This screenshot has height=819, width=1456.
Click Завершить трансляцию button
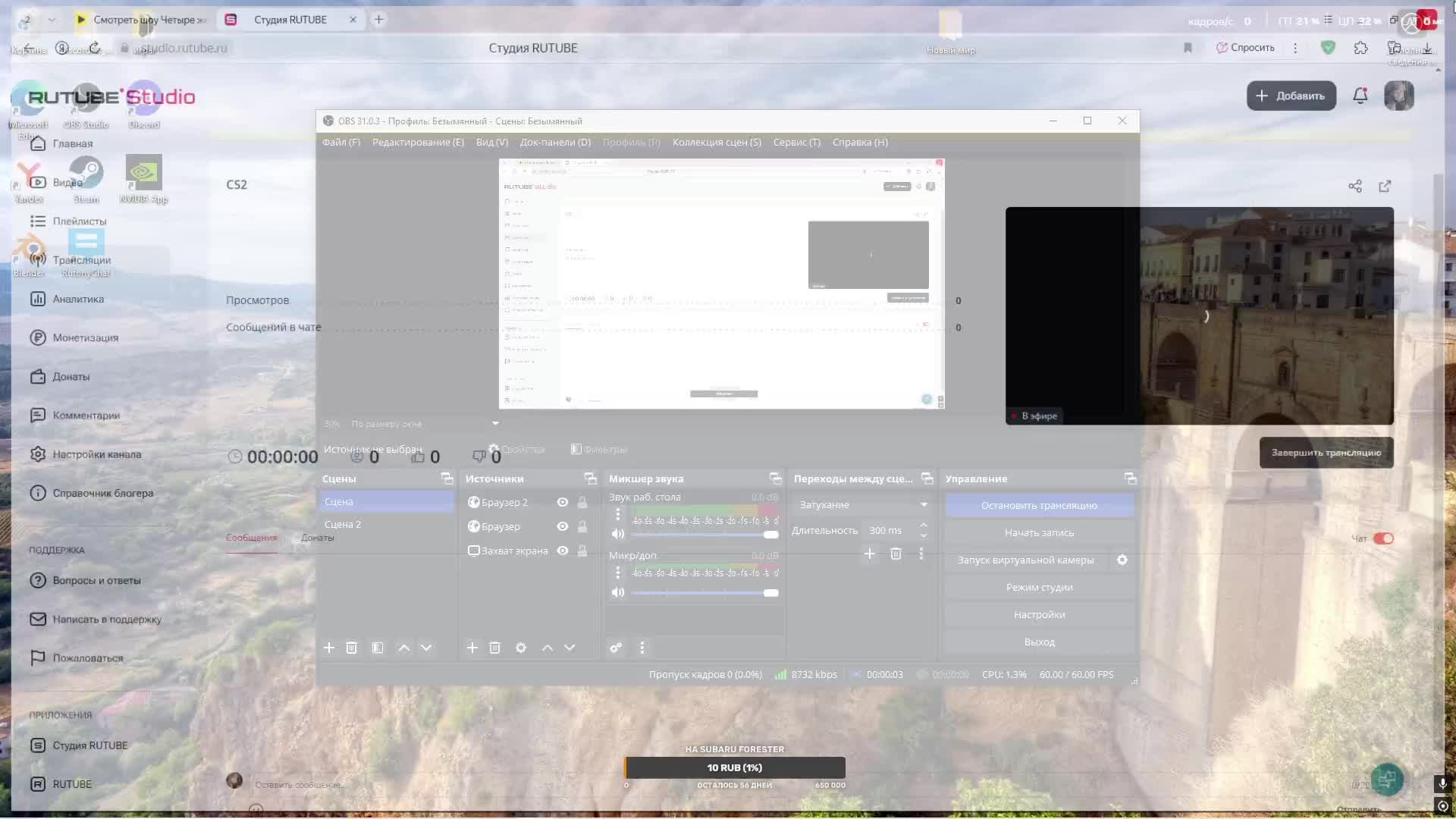pyautogui.click(x=1326, y=453)
